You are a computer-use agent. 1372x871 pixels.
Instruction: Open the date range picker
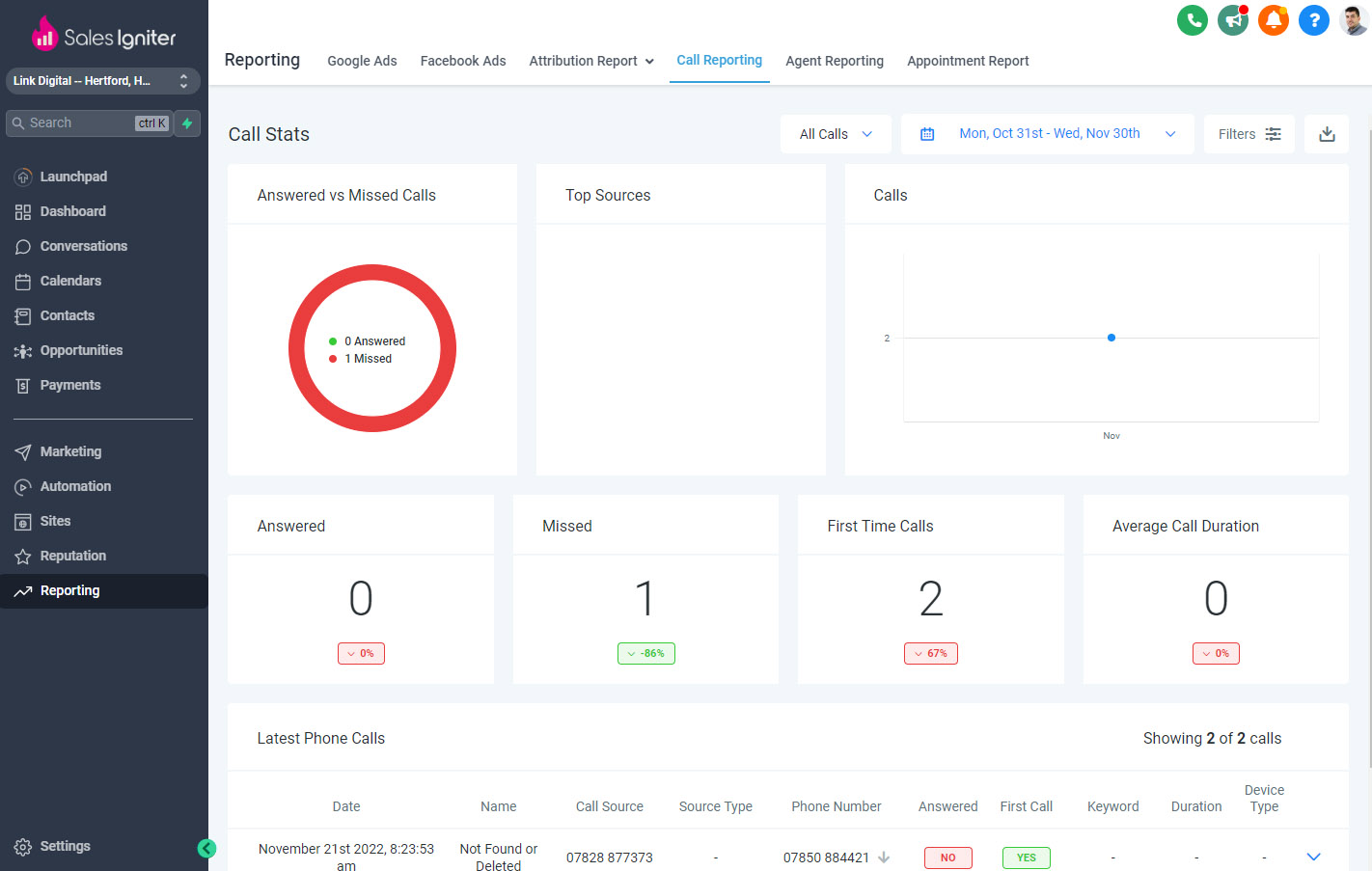tap(1048, 134)
